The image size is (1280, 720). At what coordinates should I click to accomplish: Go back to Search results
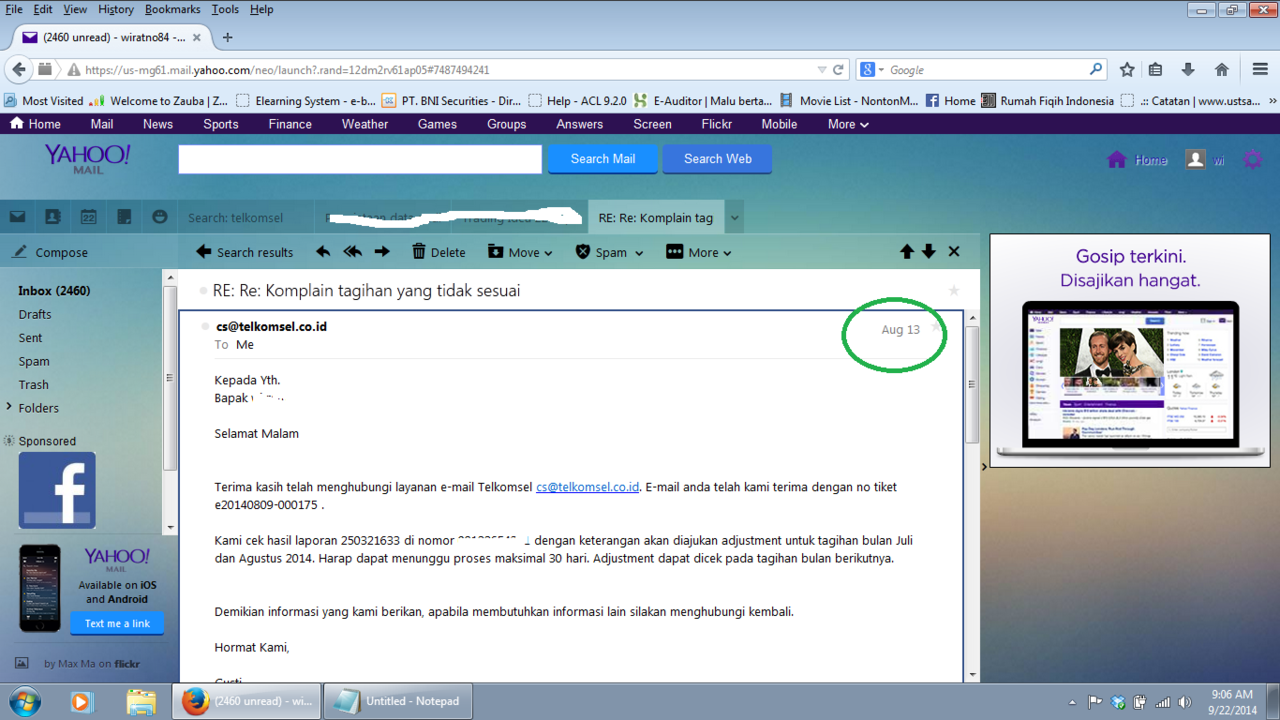coord(245,252)
